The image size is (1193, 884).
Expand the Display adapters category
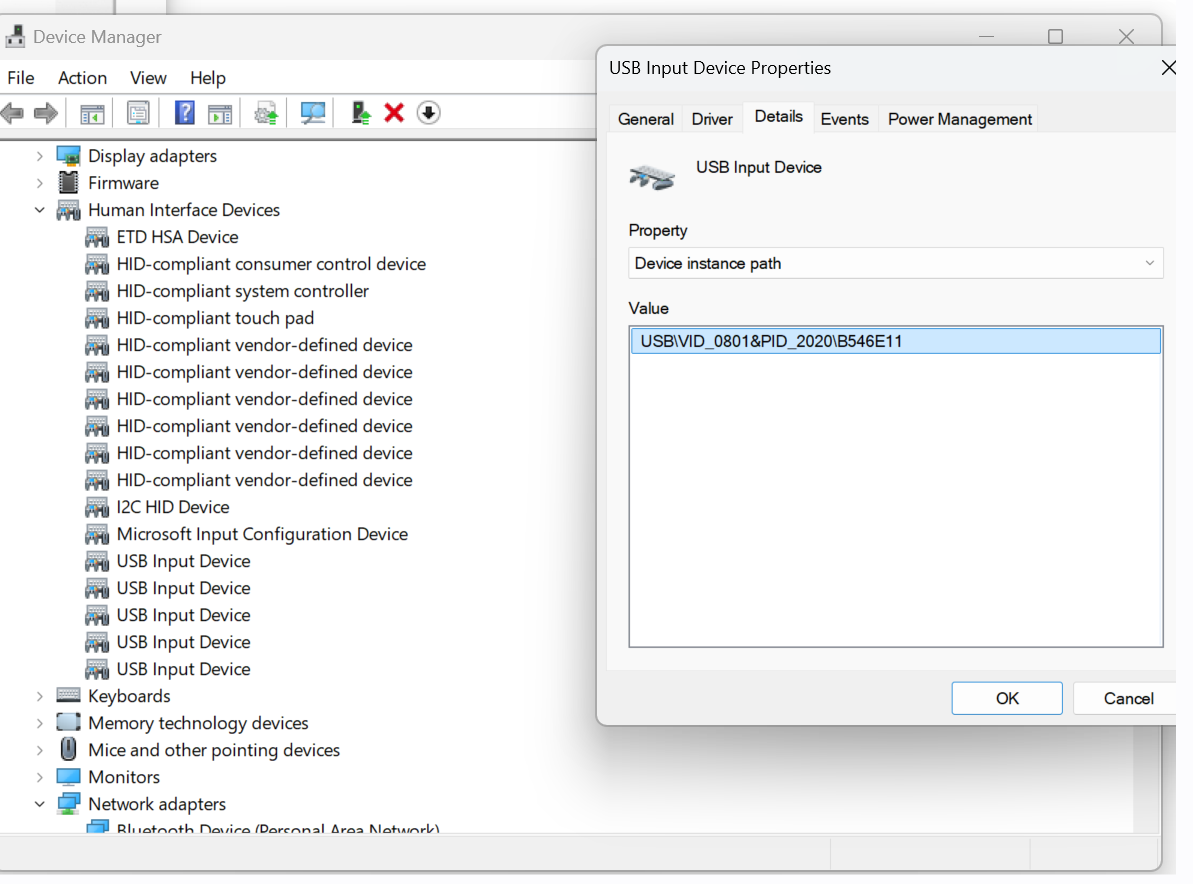tap(40, 156)
